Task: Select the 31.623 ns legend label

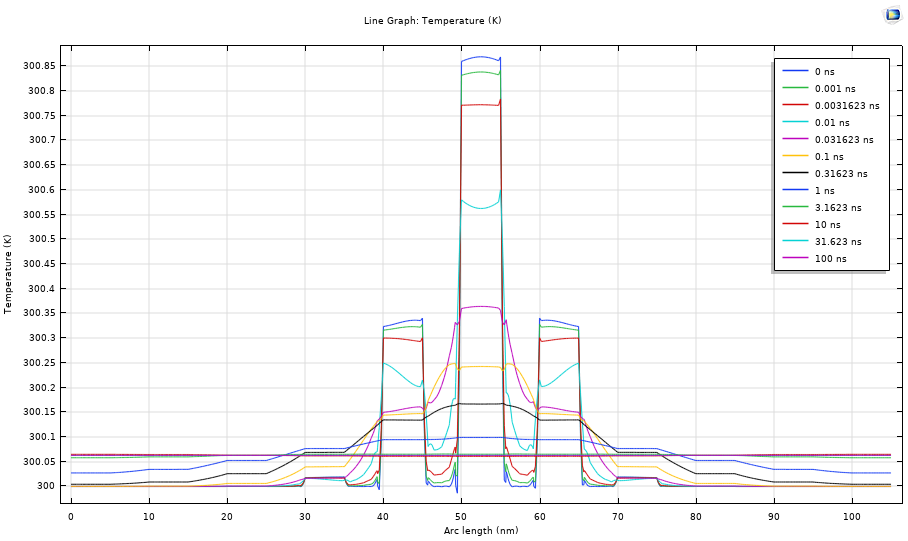Action: point(837,241)
